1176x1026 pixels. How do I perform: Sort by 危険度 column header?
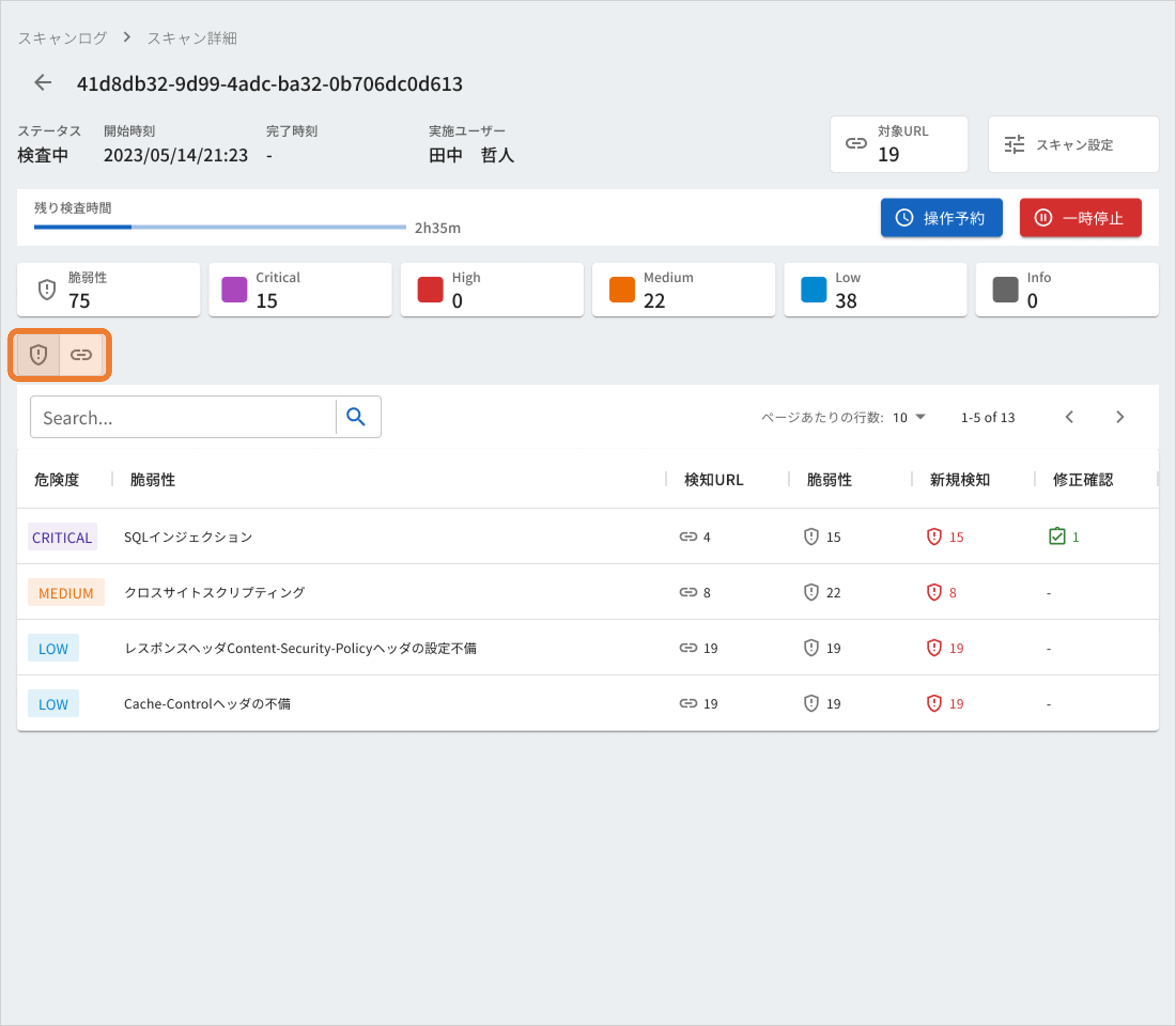pyautogui.click(x=57, y=480)
